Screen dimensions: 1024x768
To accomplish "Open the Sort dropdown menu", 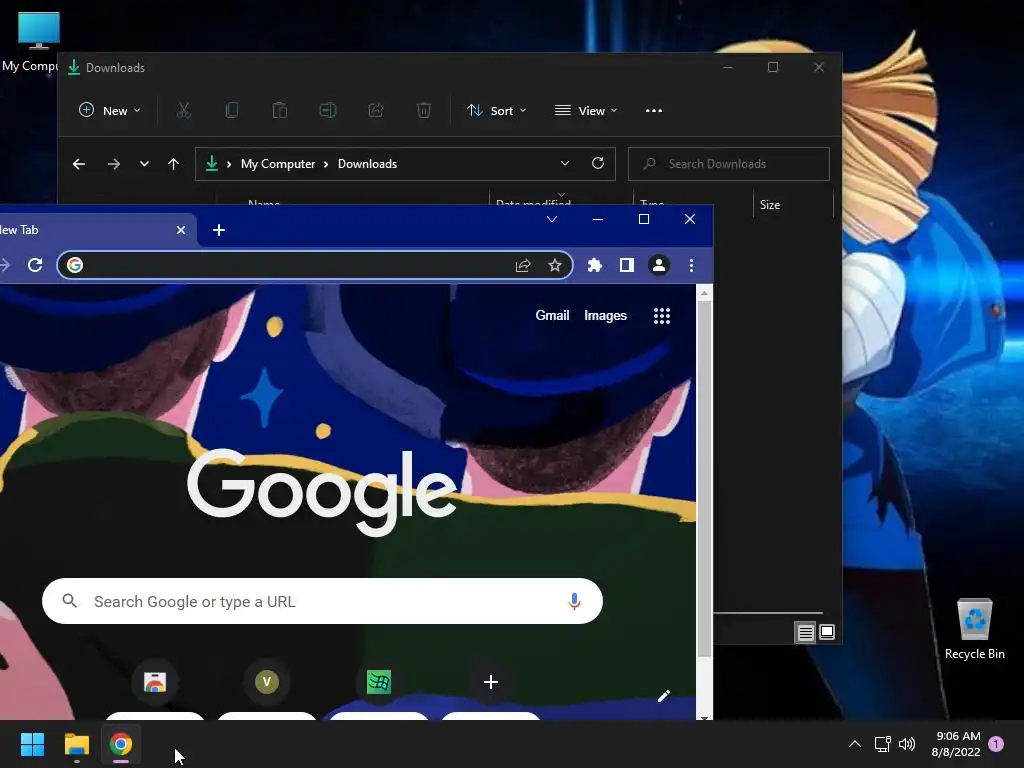I will coord(496,110).
